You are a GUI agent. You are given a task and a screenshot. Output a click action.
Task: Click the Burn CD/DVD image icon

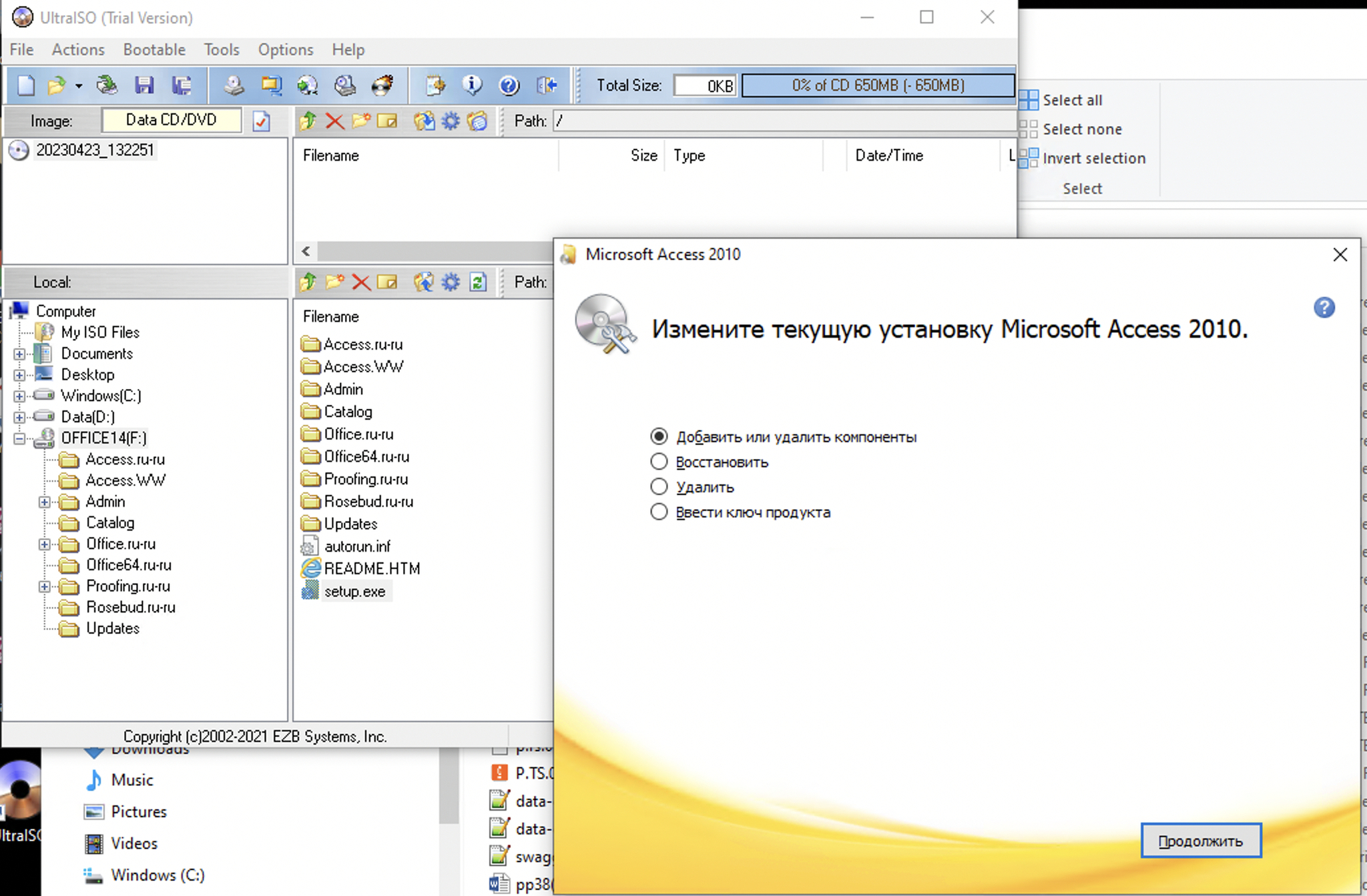[x=382, y=85]
